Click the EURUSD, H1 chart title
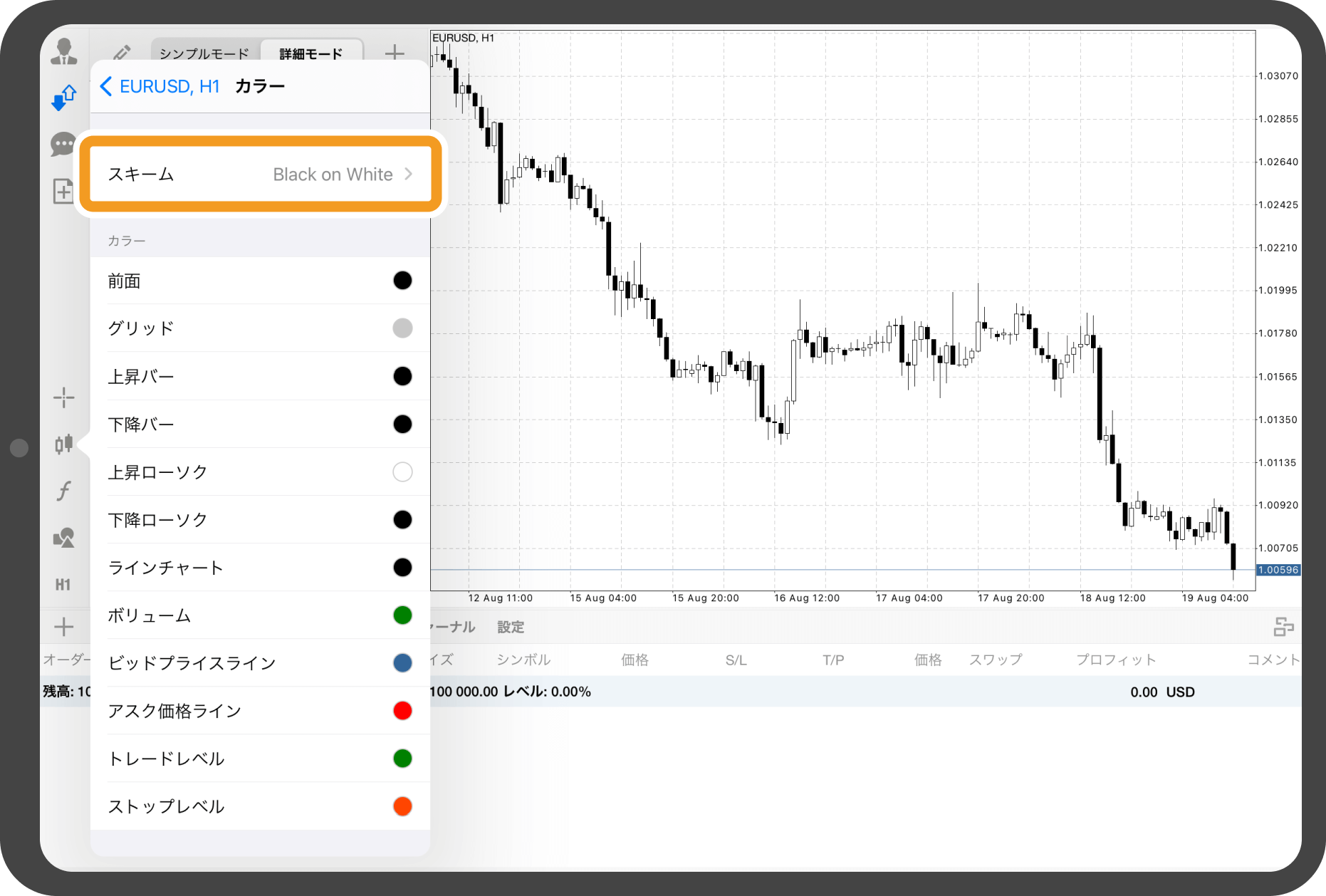 click(464, 38)
